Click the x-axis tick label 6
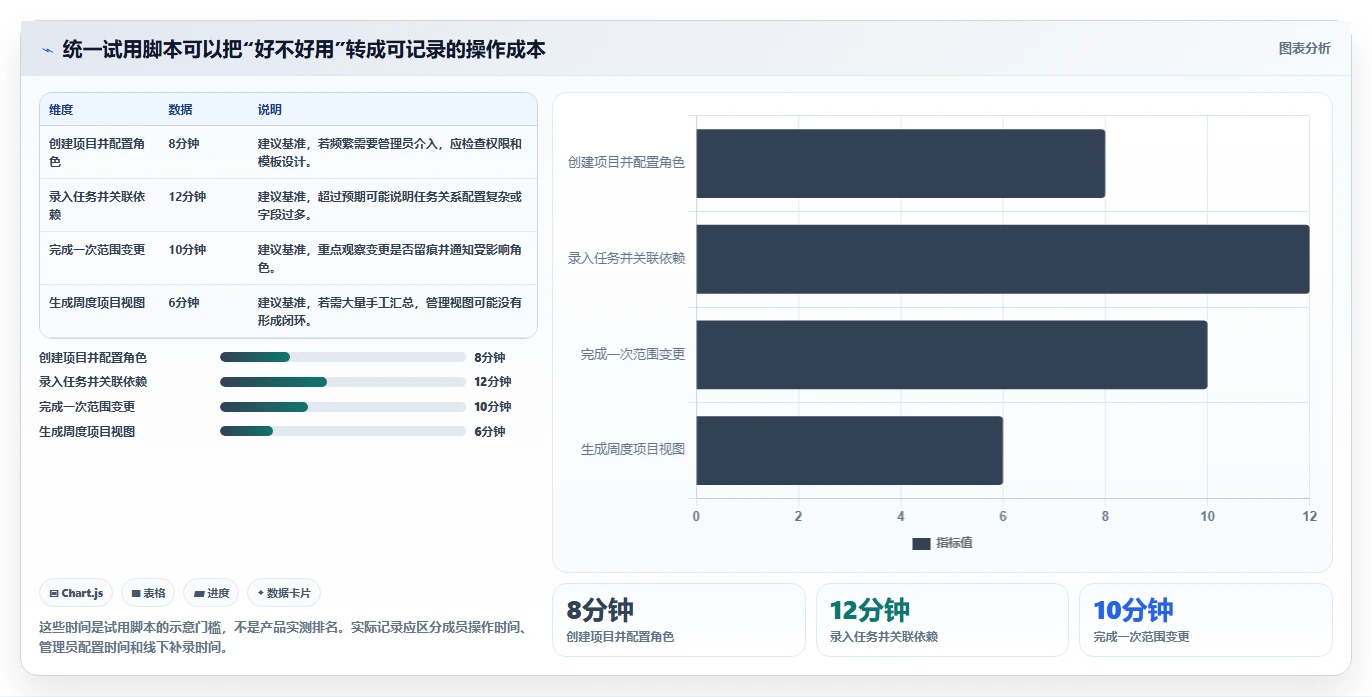 coord(1003,517)
